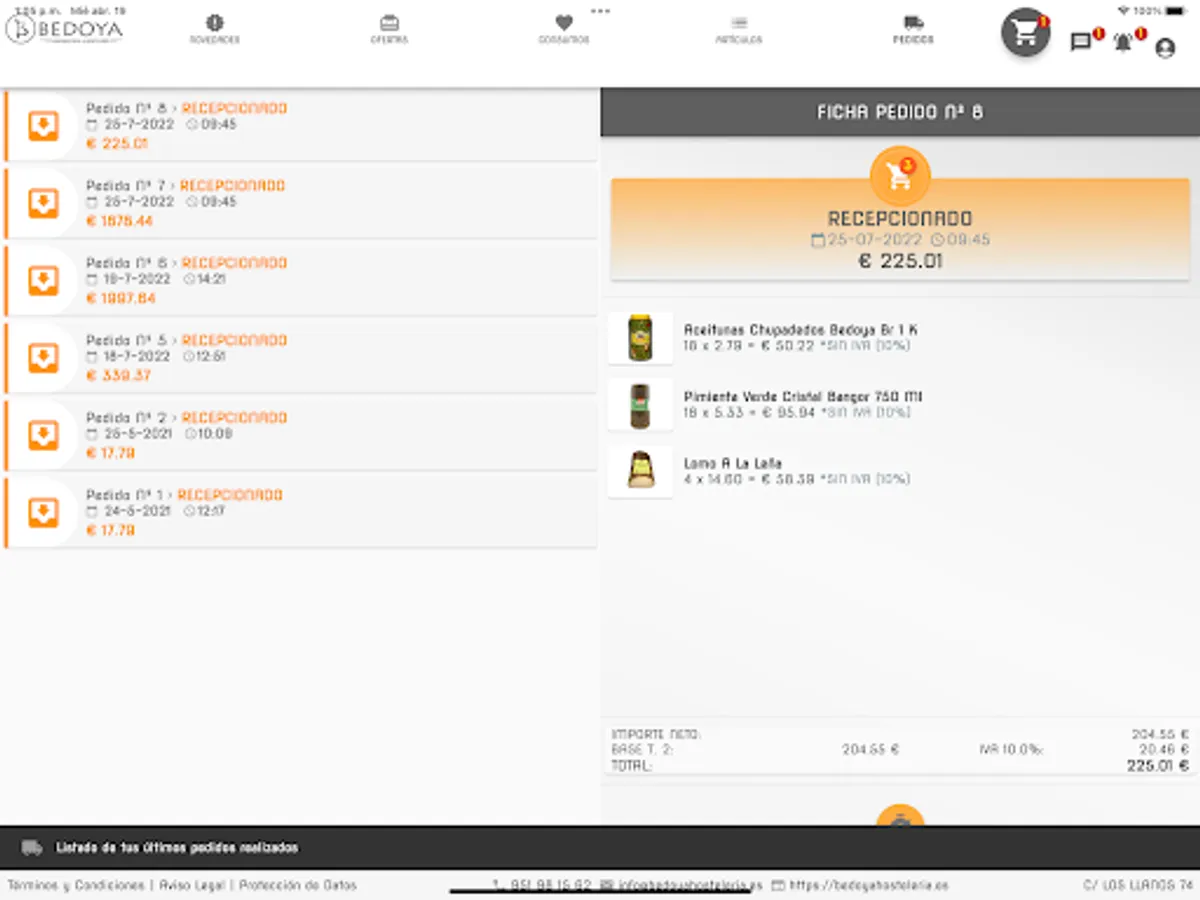Open the Pedidos truck tab

(913, 30)
